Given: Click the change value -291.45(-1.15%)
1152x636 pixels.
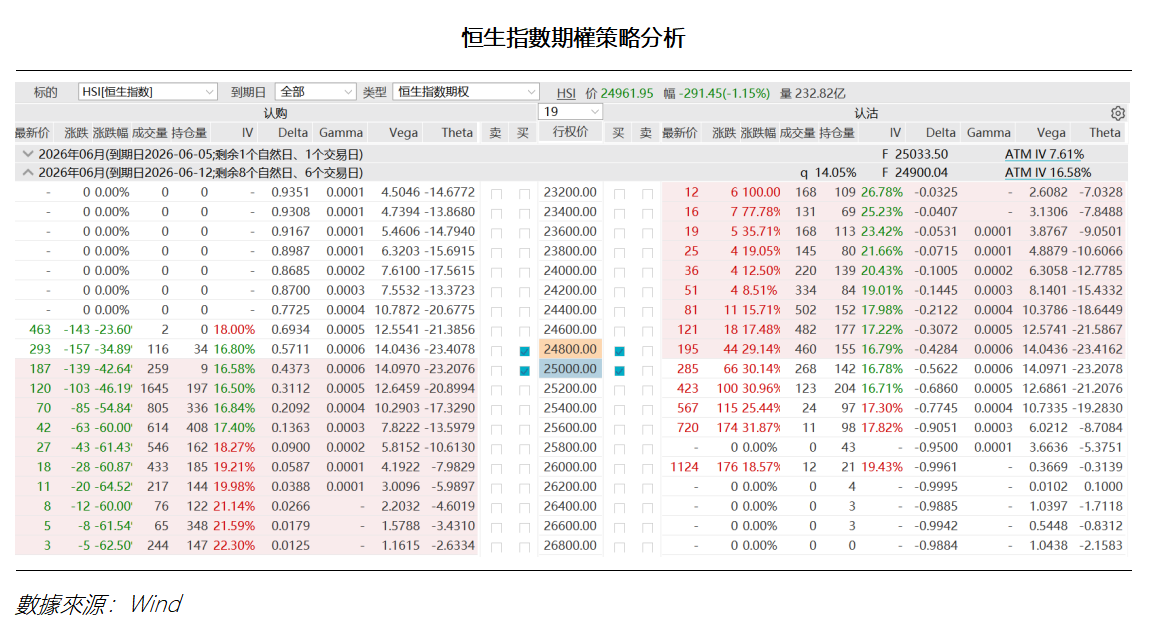Looking at the screenshot, I should point(724,93).
